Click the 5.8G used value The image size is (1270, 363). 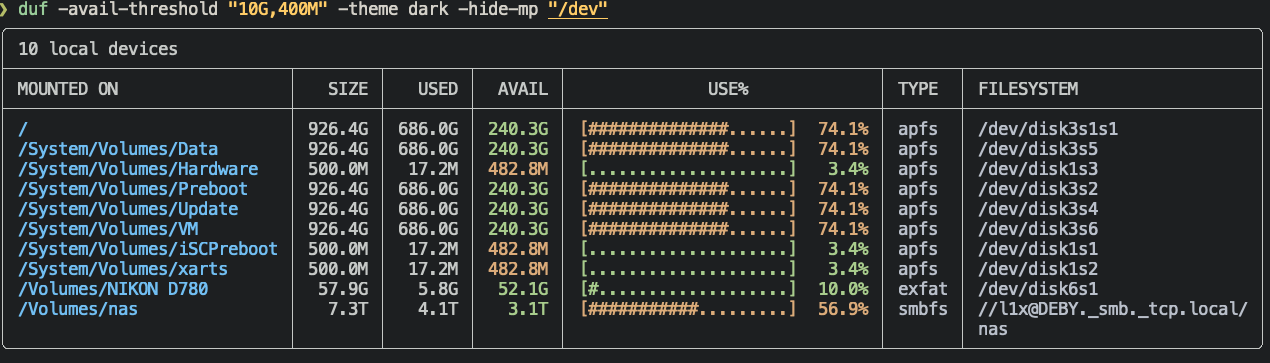pyautogui.click(x=438, y=289)
